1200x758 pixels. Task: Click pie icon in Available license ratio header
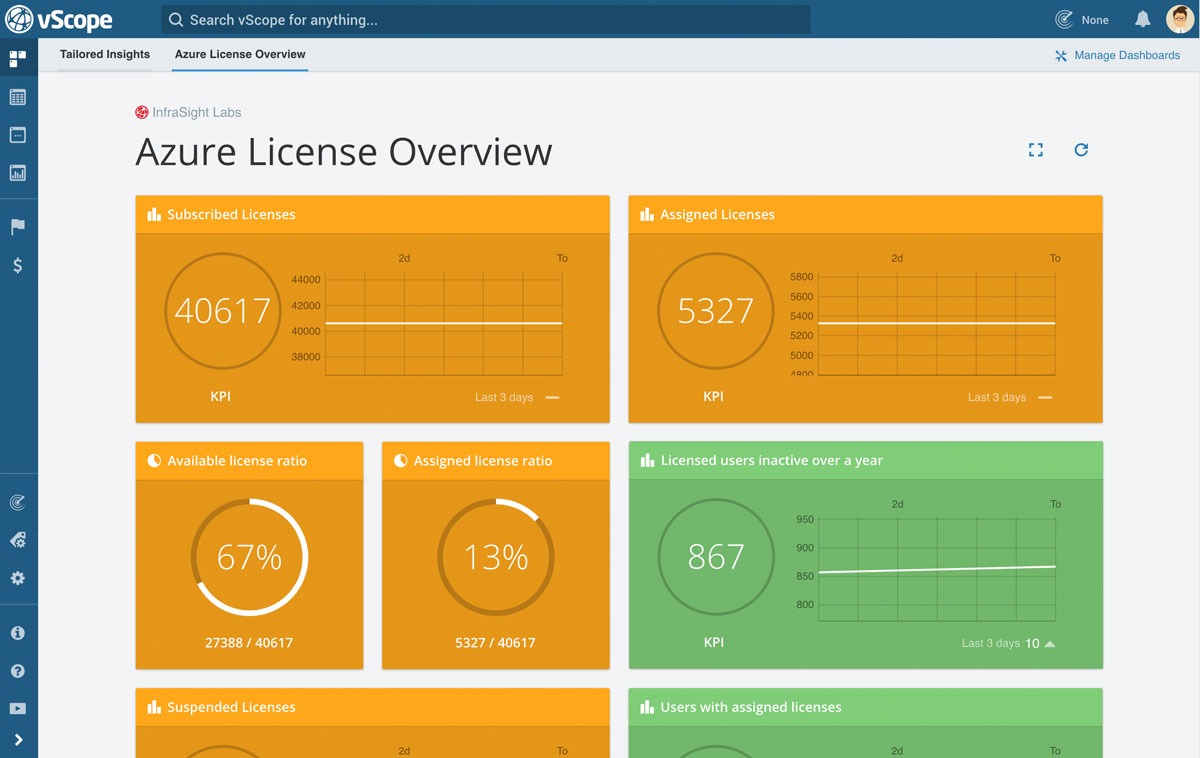(154, 461)
